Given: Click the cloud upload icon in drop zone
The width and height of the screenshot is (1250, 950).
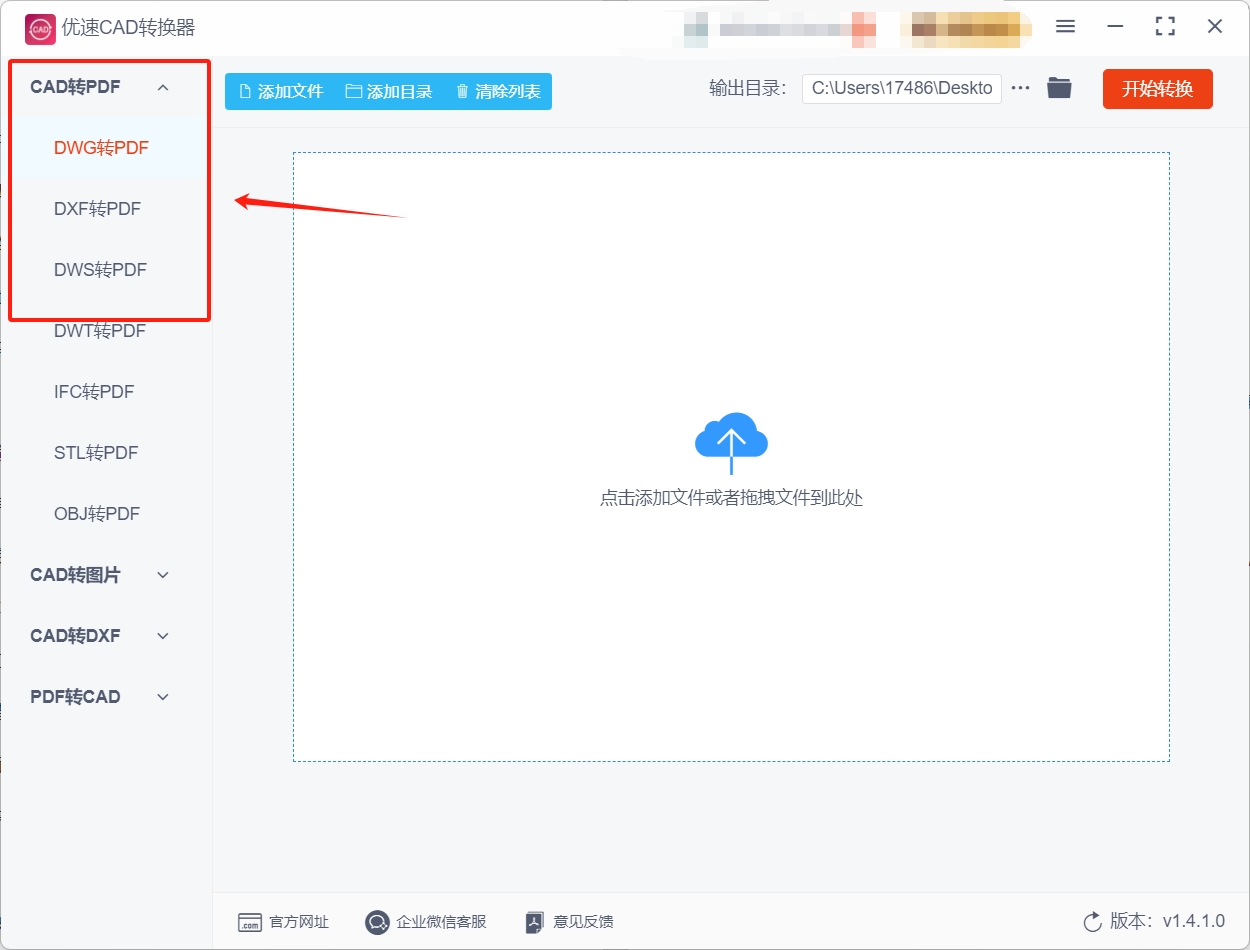Looking at the screenshot, I should (x=730, y=438).
